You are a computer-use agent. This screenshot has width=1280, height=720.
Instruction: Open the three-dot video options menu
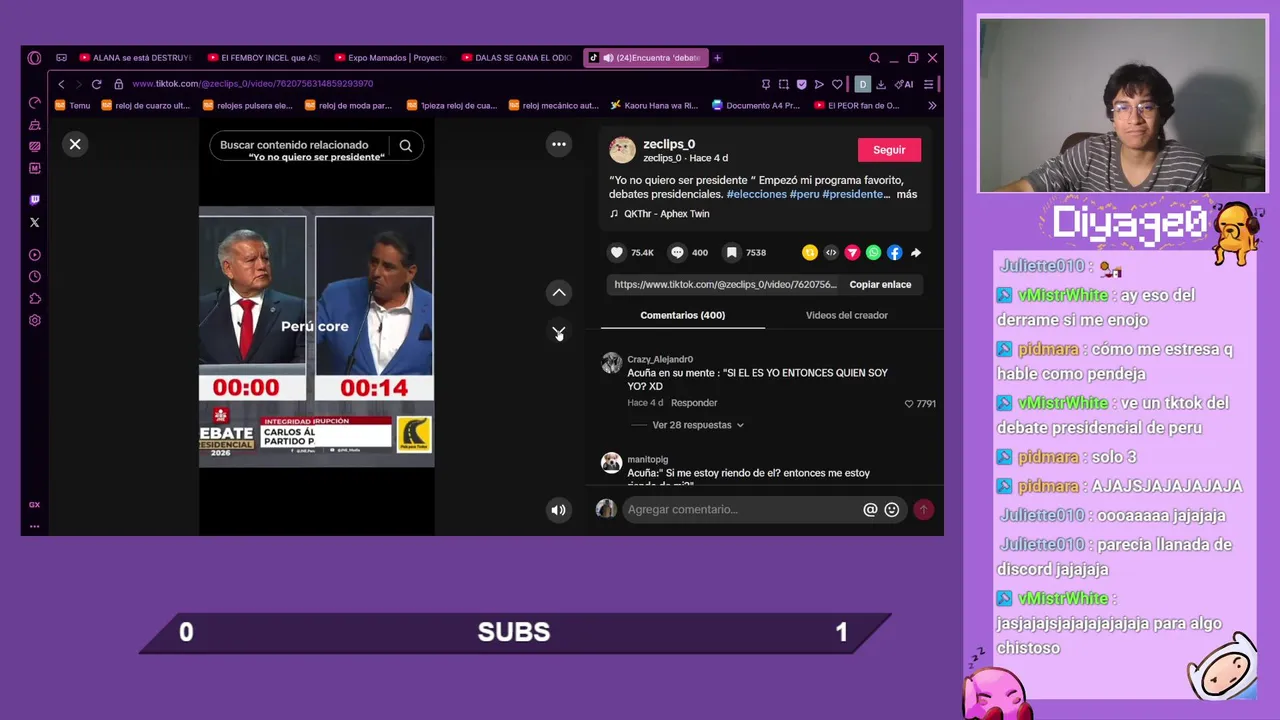click(x=559, y=144)
